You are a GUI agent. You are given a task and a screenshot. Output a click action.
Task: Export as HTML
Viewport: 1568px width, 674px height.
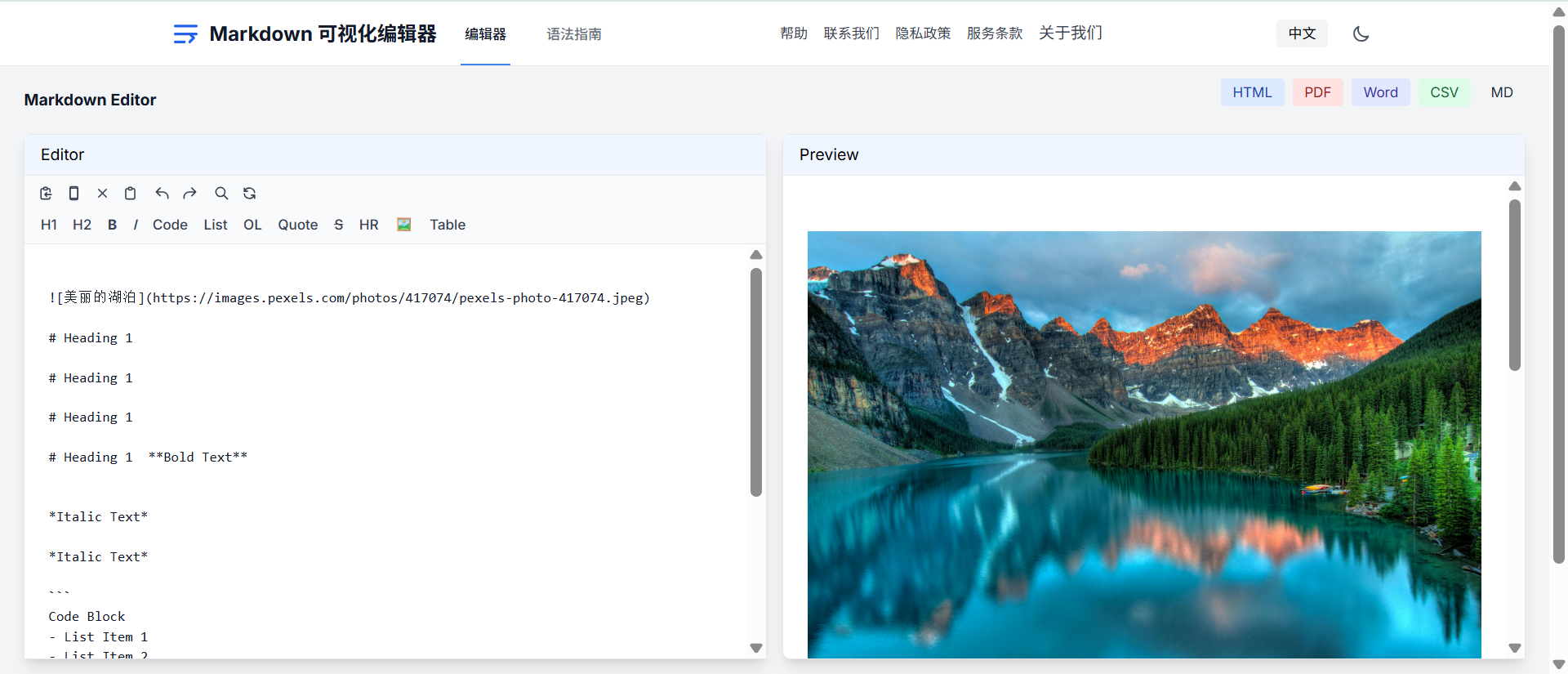[x=1252, y=92]
